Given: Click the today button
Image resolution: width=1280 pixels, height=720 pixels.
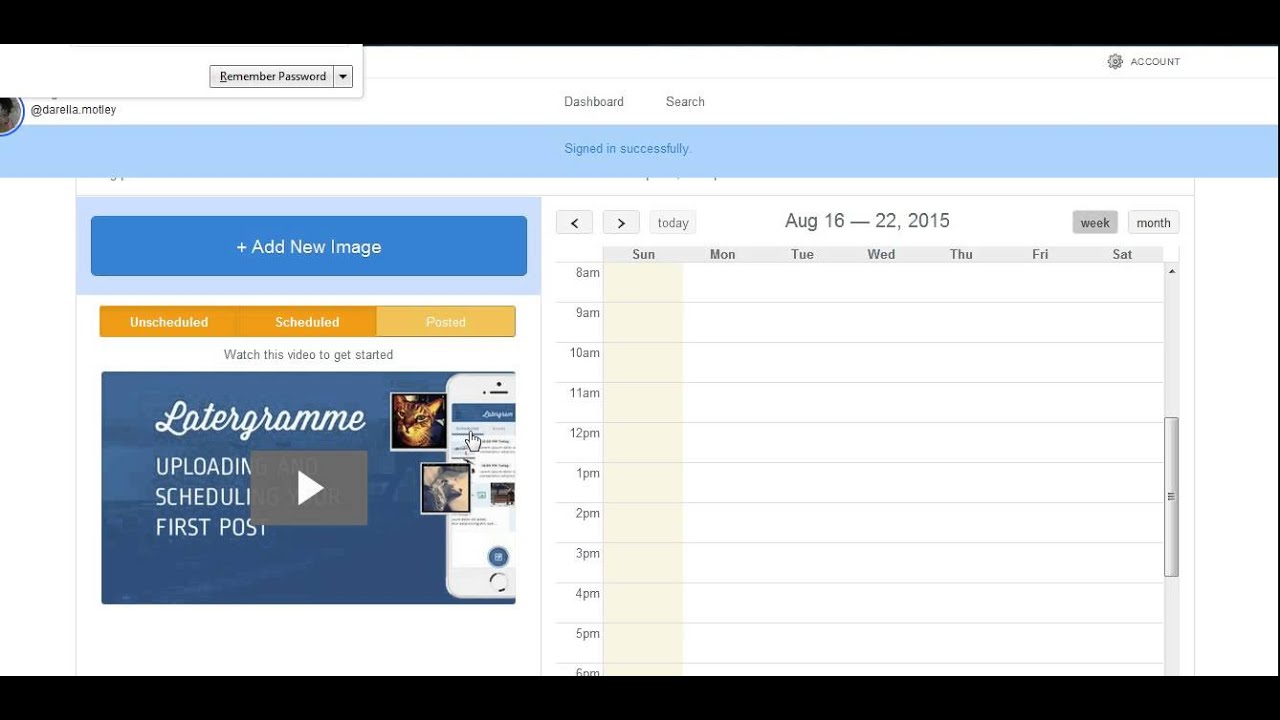Looking at the screenshot, I should point(673,223).
